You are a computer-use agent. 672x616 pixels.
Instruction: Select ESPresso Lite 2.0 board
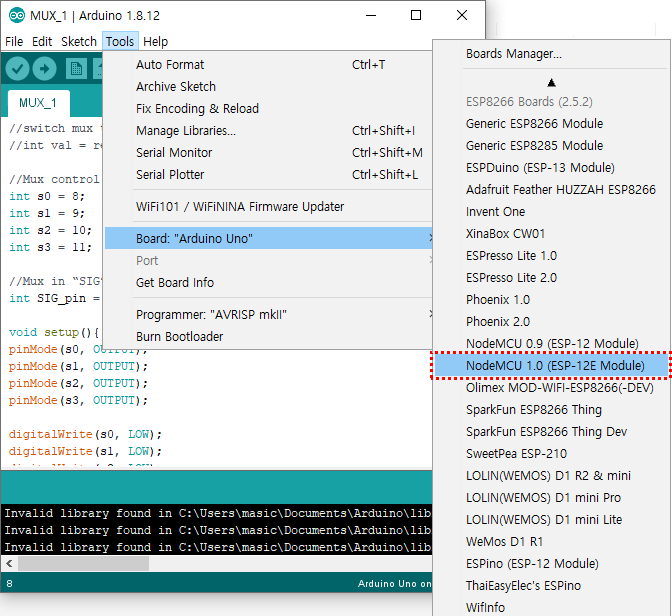[552, 278]
